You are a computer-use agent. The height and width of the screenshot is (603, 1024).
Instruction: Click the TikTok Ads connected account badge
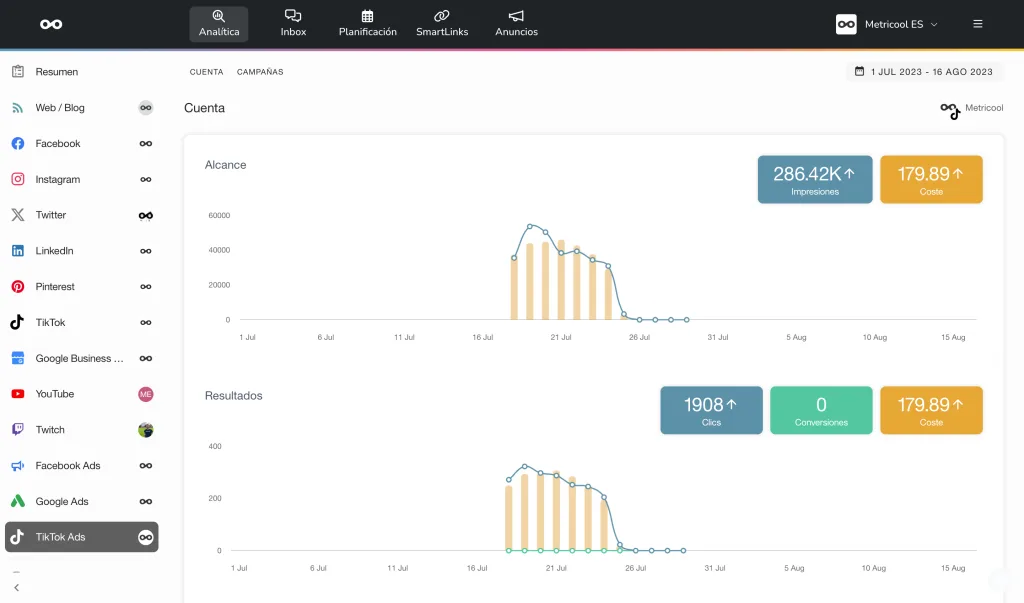point(146,537)
